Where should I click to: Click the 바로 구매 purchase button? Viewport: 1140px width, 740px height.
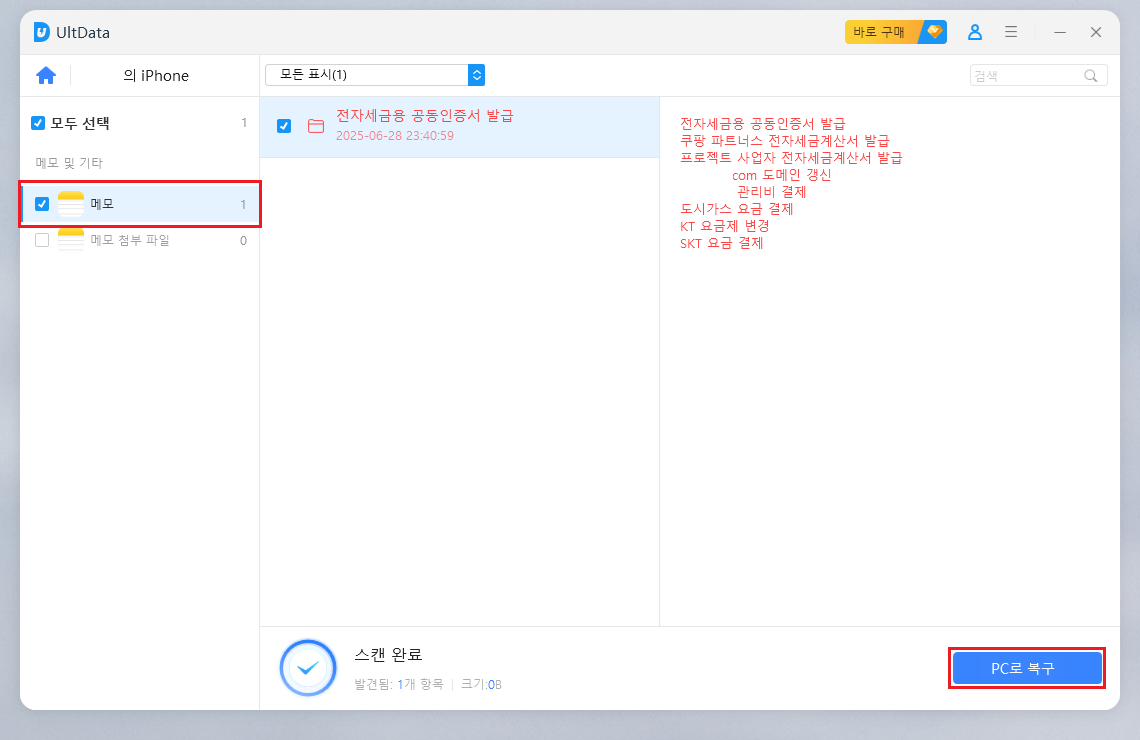(880, 31)
